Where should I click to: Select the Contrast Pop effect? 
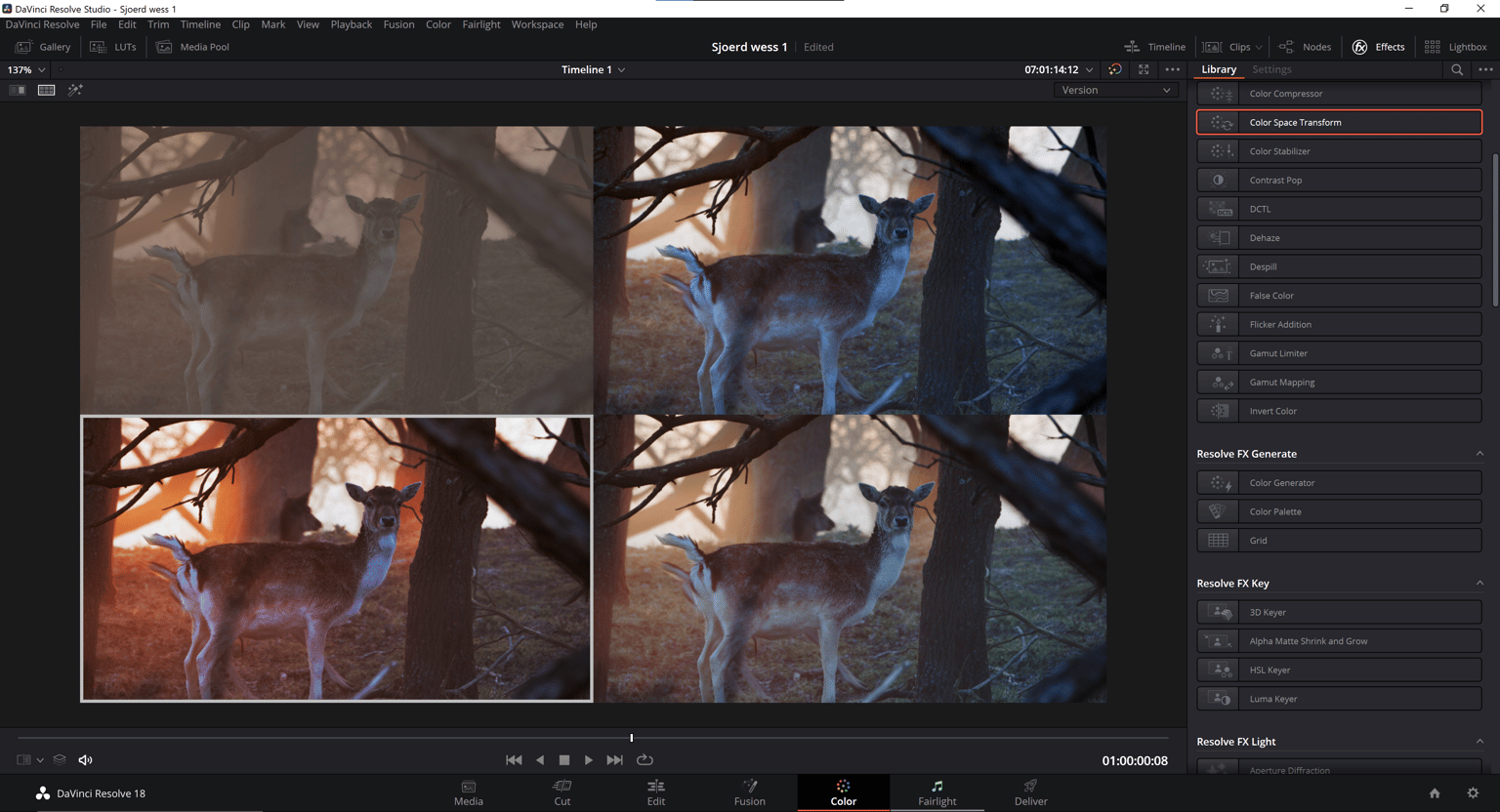(1339, 180)
